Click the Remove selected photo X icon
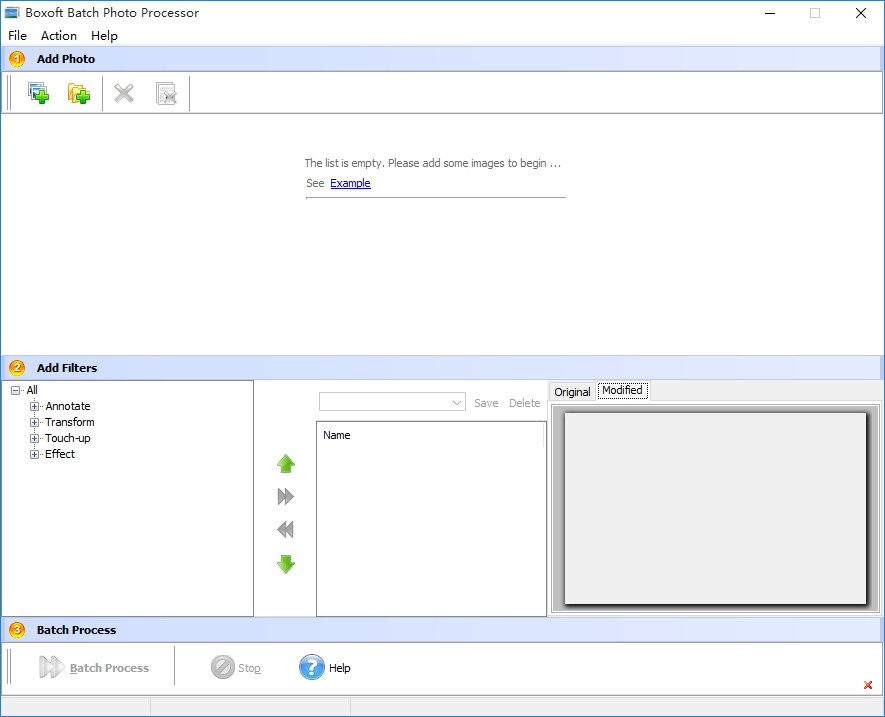This screenshot has width=885, height=717. 124,93
